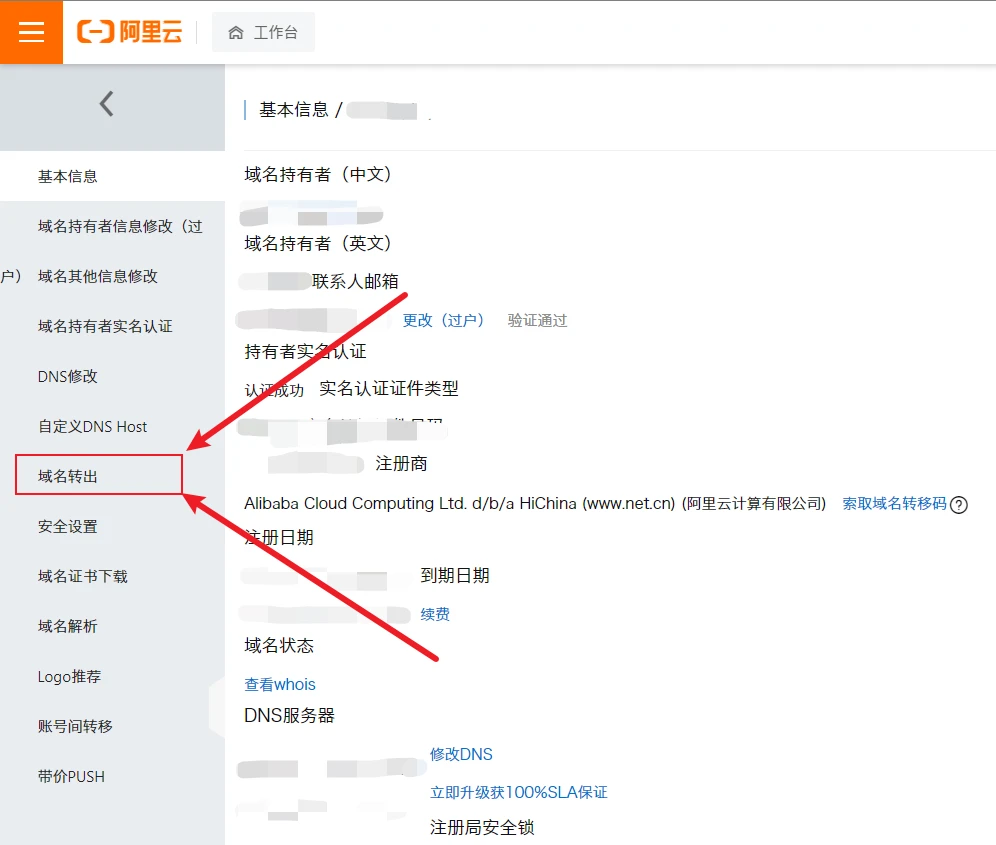Click the 域名状态 label
The image size is (996, 845).
[x=279, y=646]
